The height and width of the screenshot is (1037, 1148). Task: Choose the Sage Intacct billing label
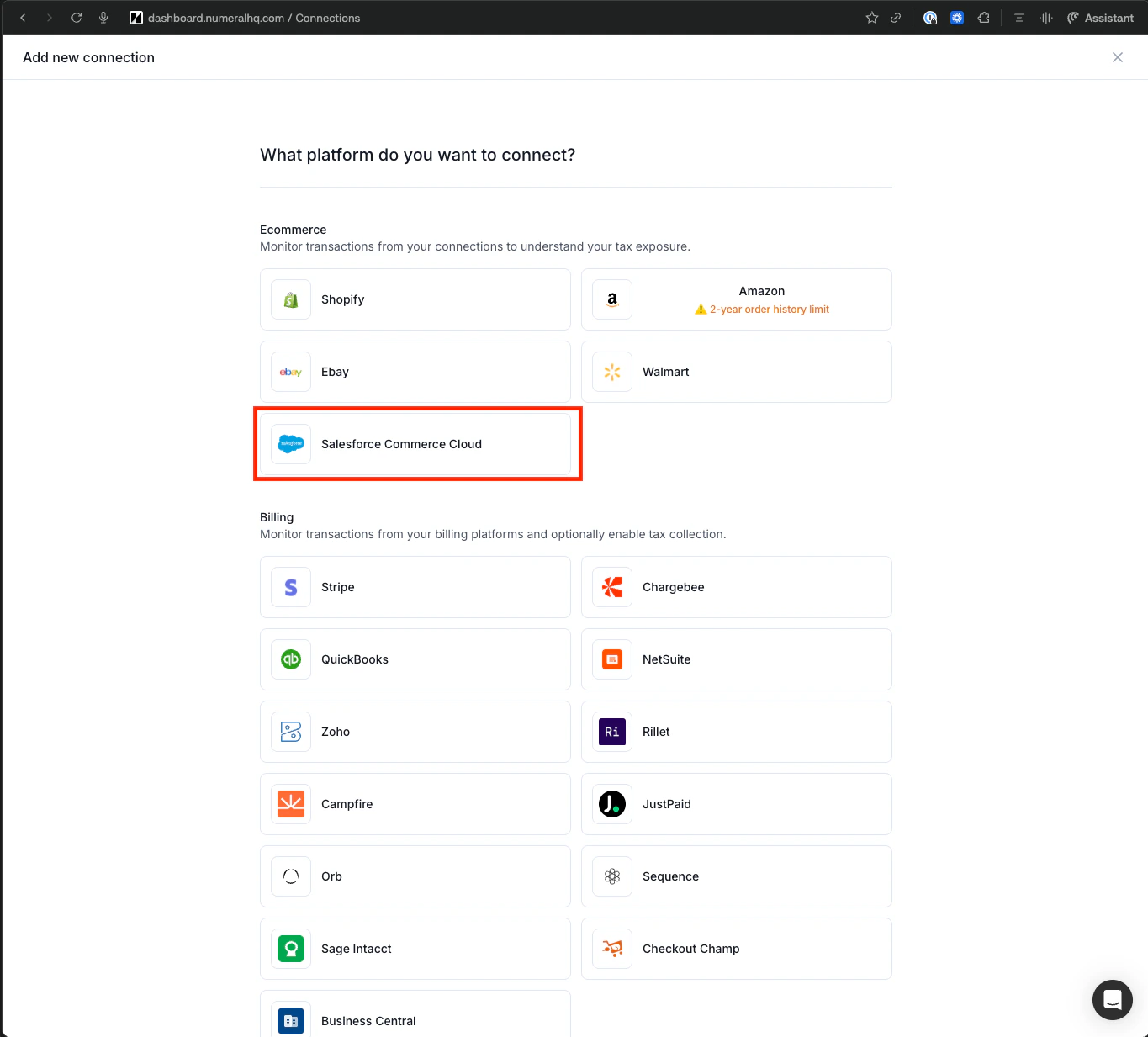click(357, 949)
